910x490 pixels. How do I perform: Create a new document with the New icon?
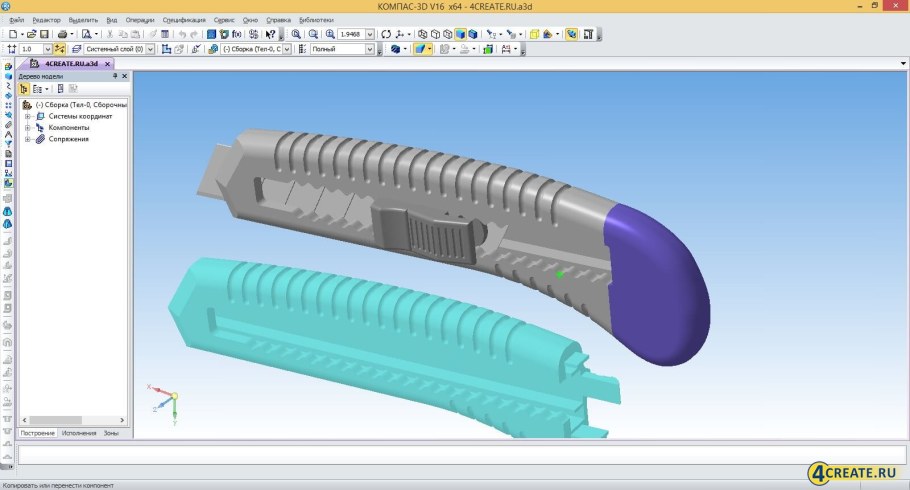13,34
